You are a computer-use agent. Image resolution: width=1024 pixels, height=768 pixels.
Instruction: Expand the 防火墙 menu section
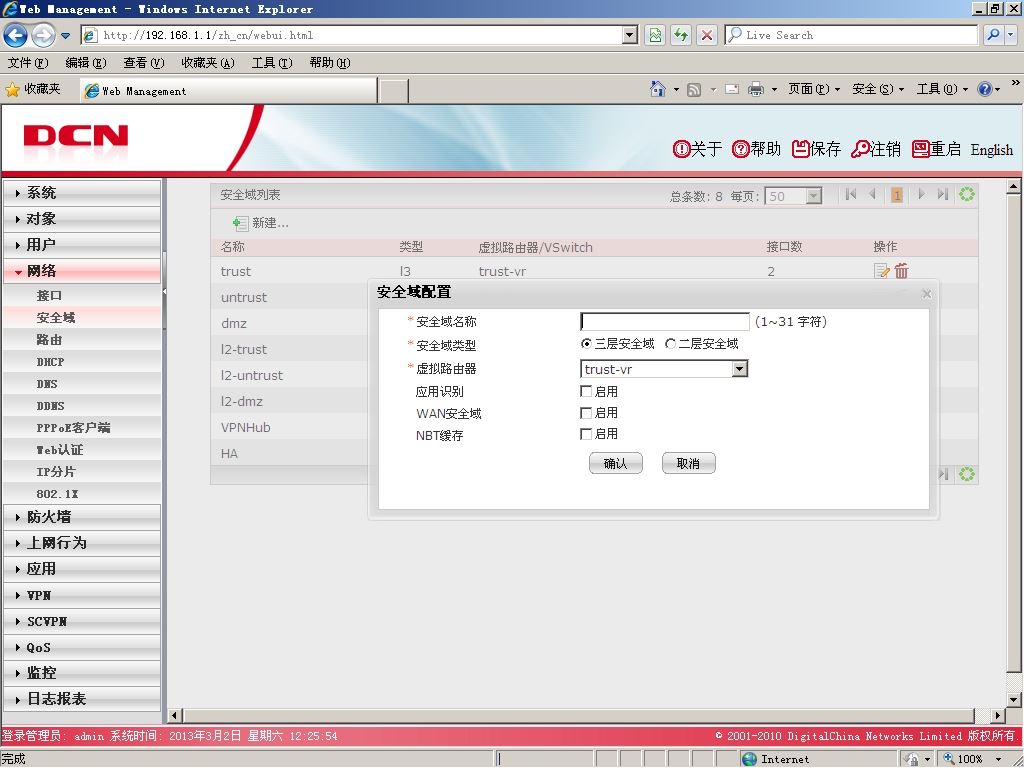coord(82,517)
